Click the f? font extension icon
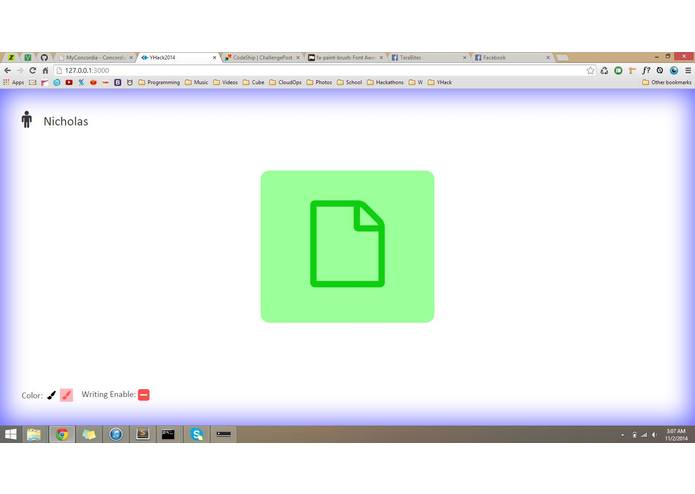Screen dimensions: 695x494 pyautogui.click(x=646, y=70)
